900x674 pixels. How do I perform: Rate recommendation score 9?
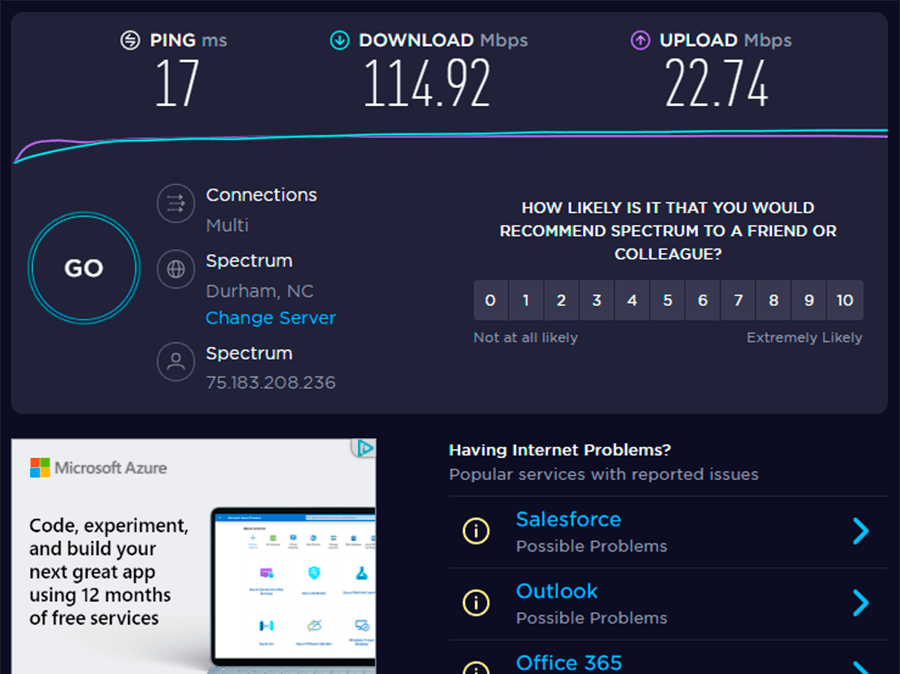coord(809,300)
